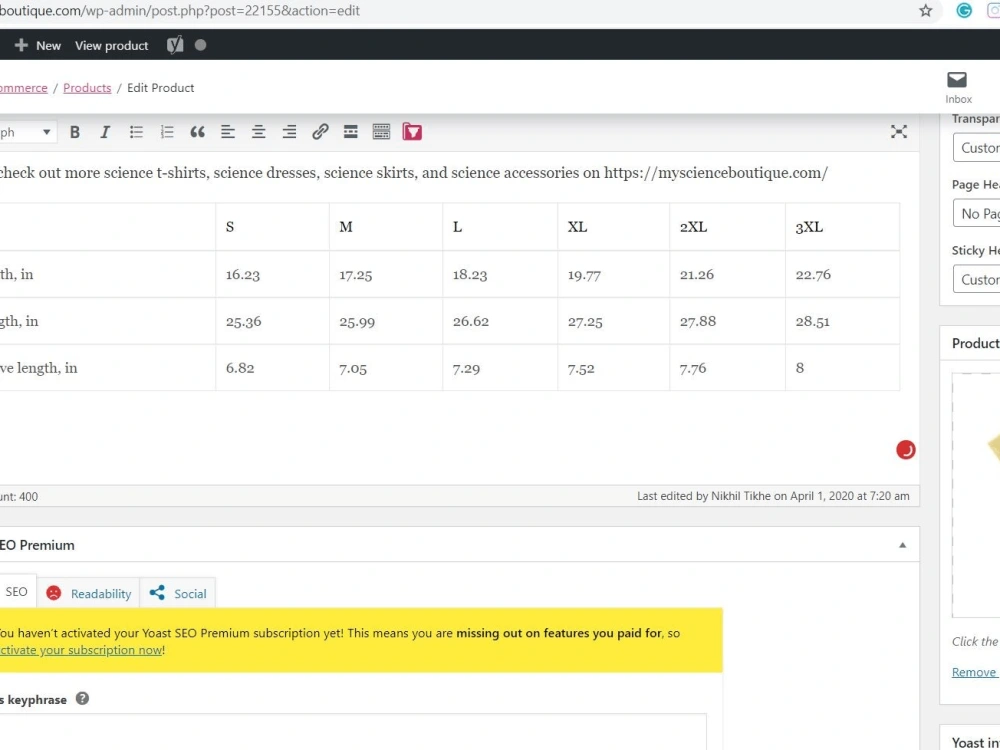The image size is (1000, 750).
Task: Click table cell 27.88
Action: (728, 321)
